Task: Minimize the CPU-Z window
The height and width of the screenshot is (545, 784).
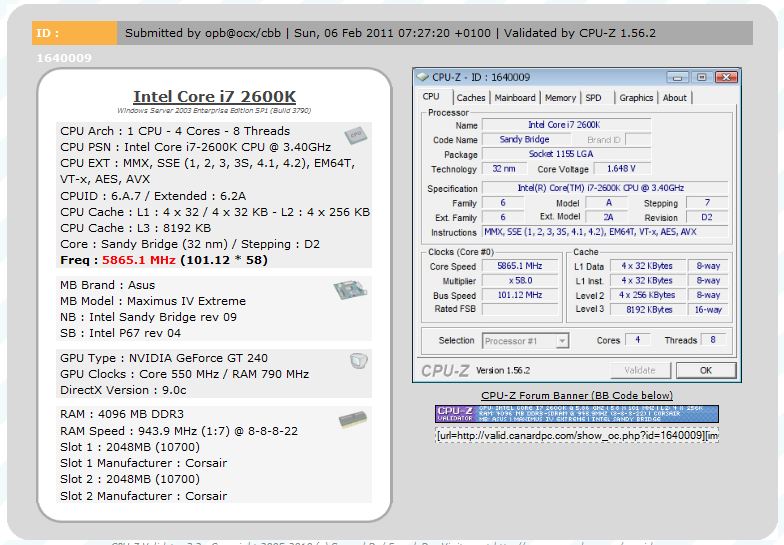Action: click(678, 78)
